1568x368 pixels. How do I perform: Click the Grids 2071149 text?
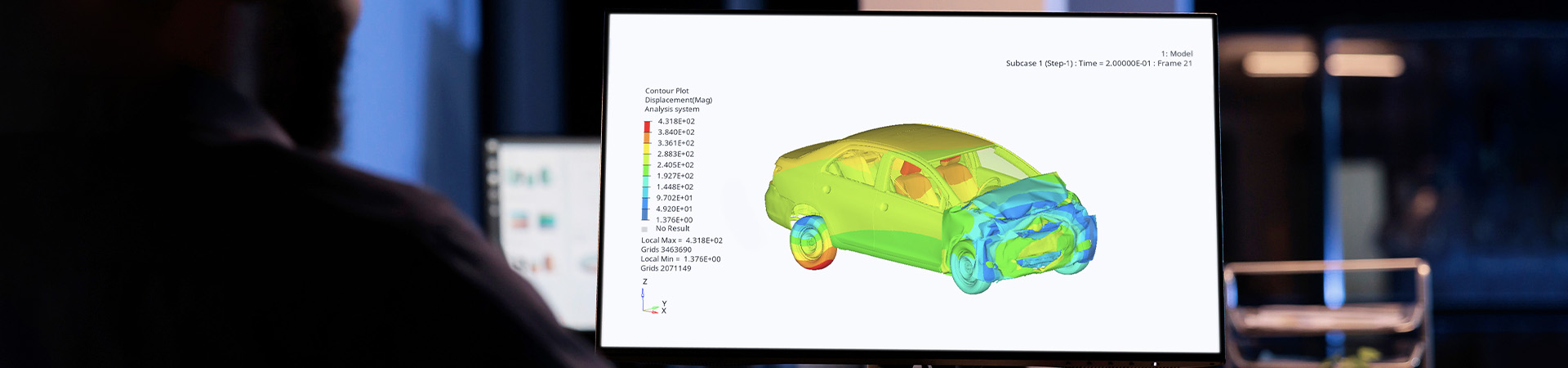pos(666,268)
